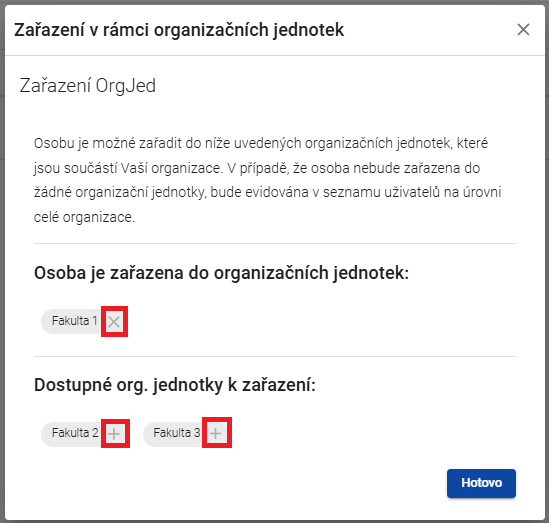Click heading Osoba je zařazena do organizačních jednotek
549x523 pixels.
click(221, 273)
